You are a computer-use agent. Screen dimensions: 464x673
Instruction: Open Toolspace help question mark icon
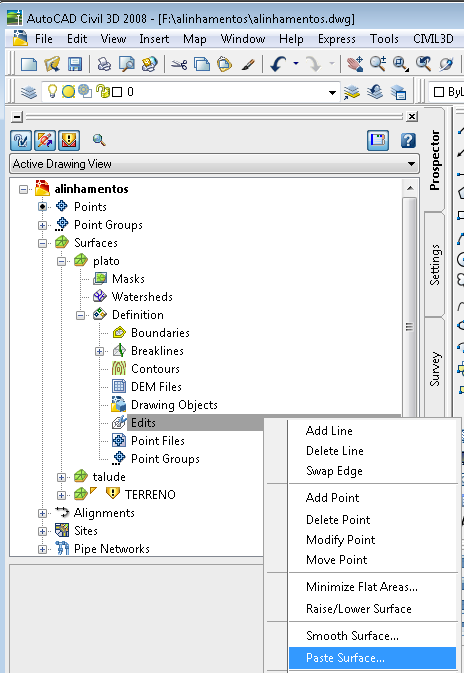408,140
